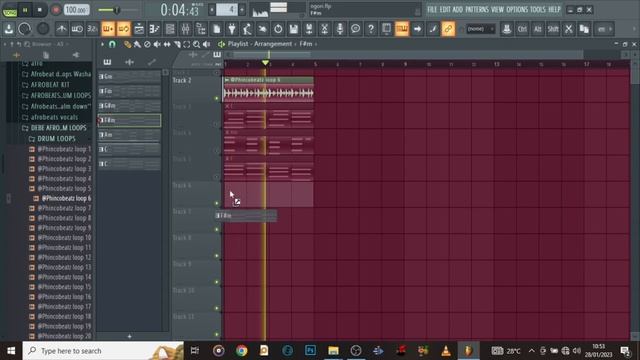This screenshot has height=360, width=640.
Task: Toggle the countdown before recording icon
Action: 92,29
